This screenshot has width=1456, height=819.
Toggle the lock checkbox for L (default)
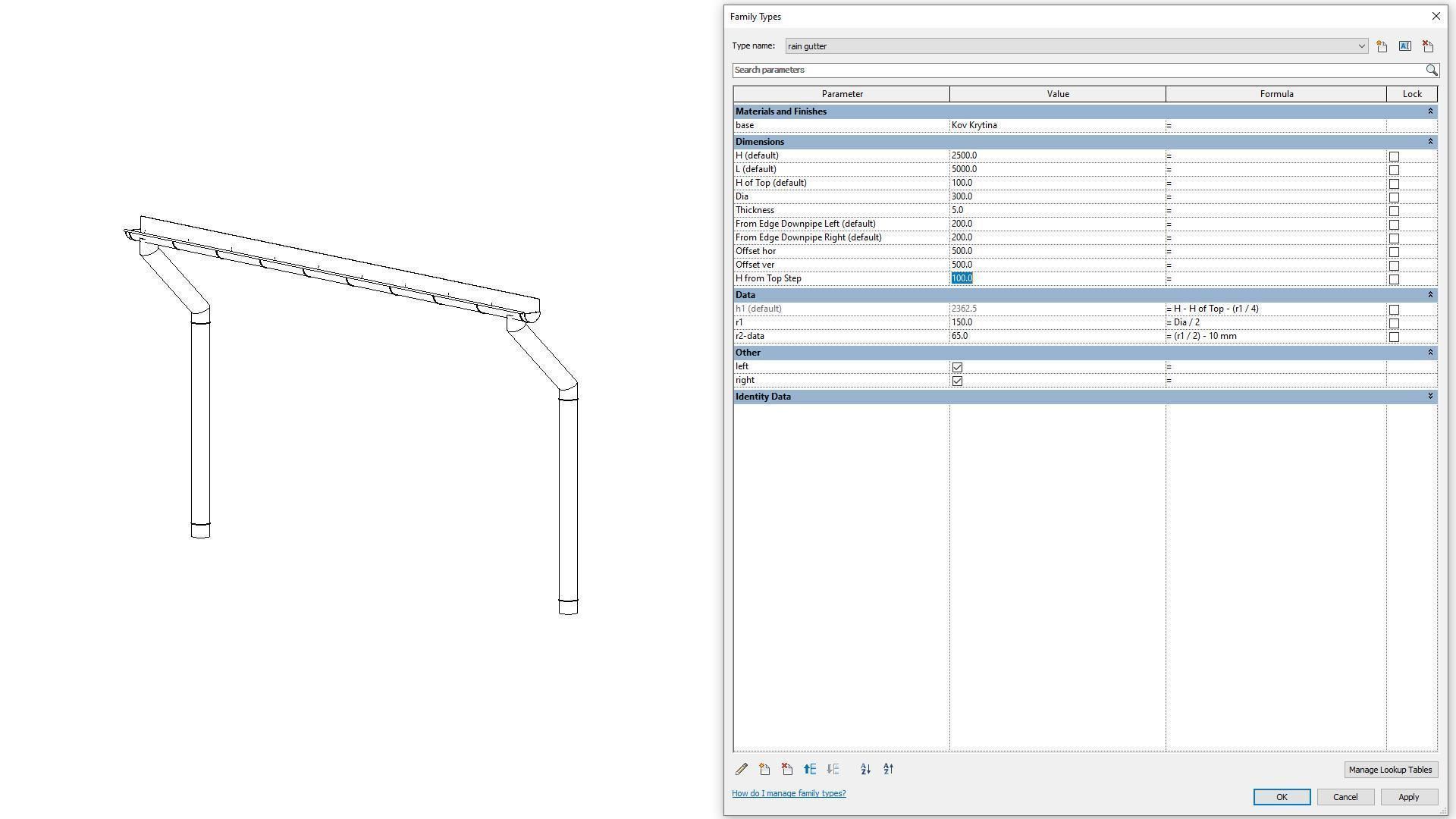[x=1394, y=170]
